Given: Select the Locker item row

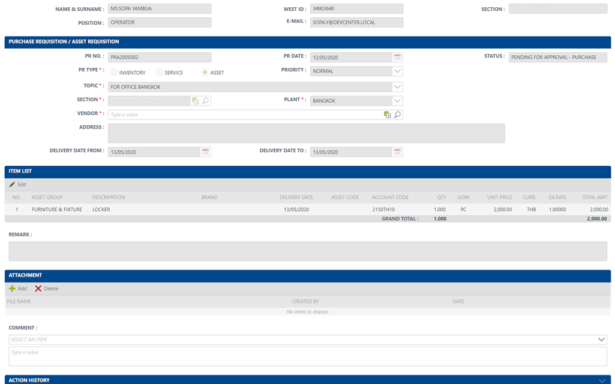Looking at the screenshot, I should (308, 209).
